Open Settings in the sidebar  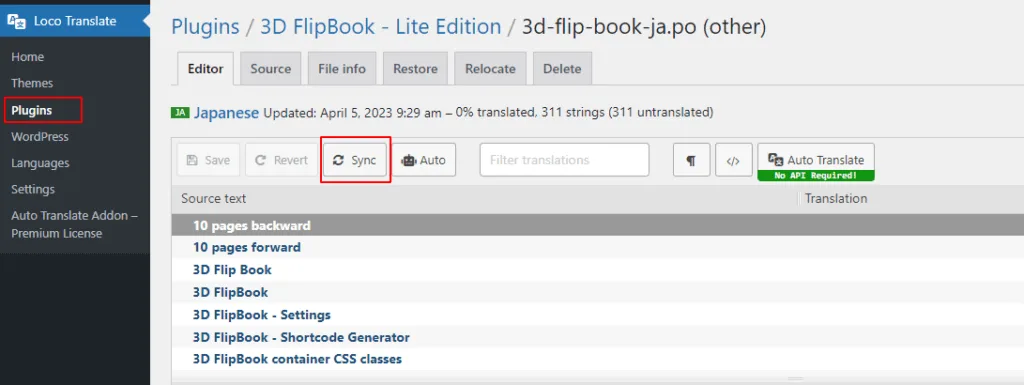(33, 189)
